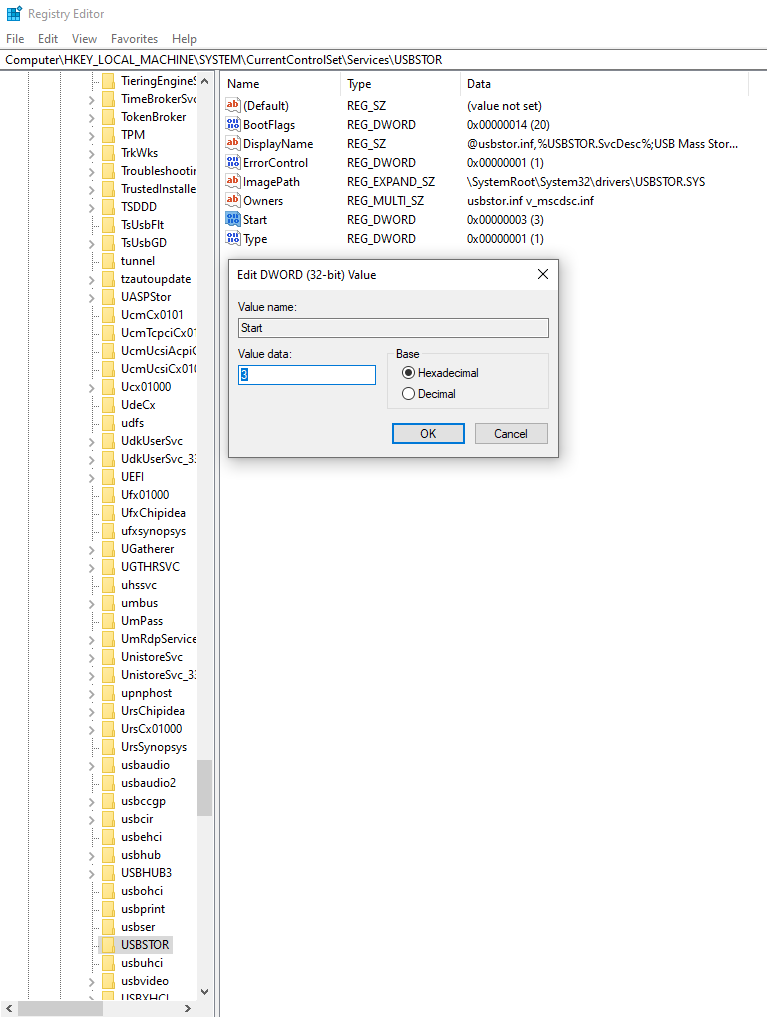Click the usbprint folder icon

108,909
